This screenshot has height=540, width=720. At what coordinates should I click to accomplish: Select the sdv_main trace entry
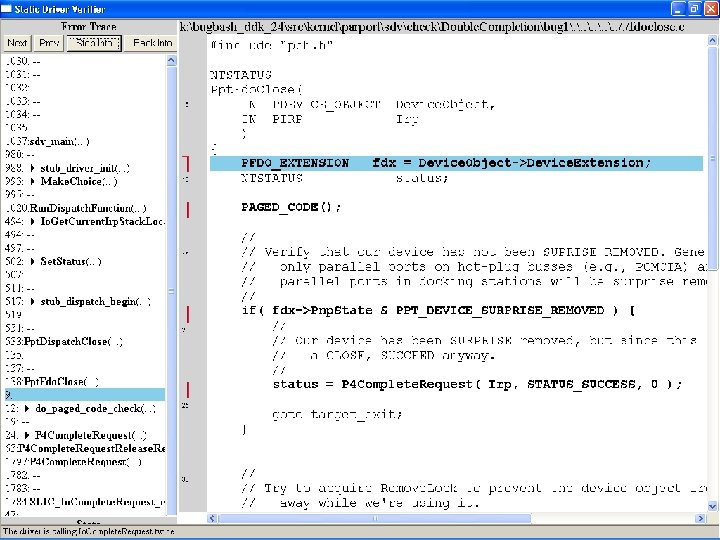[x=48, y=141]
